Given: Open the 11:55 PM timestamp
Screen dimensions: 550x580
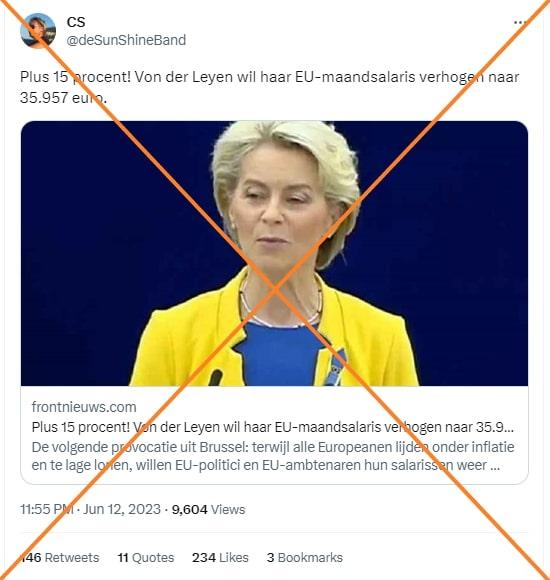Looking at the screenshot, I should (x=47, y=509).
